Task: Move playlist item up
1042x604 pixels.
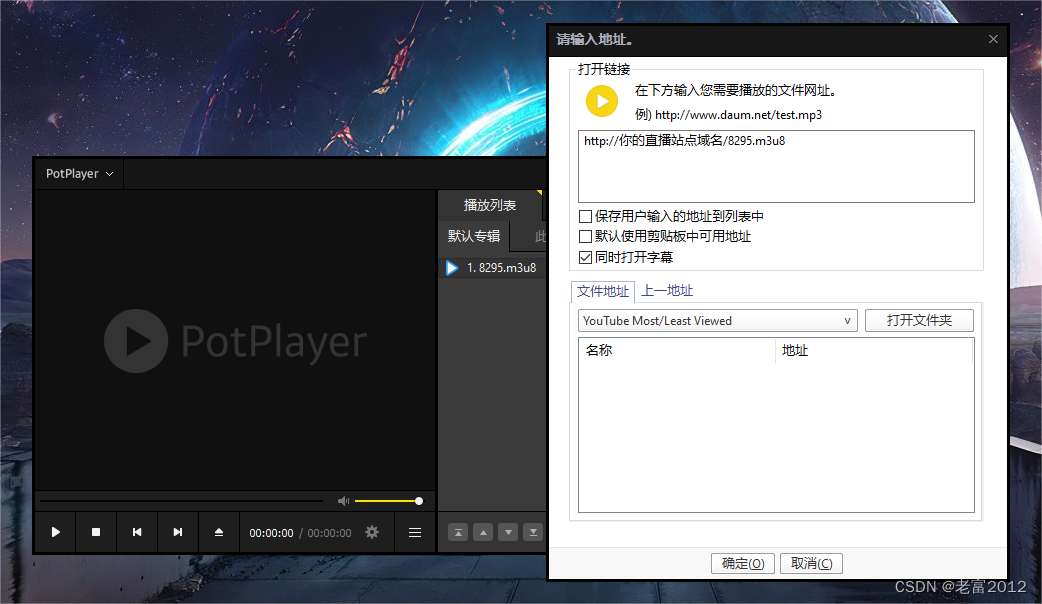Action: click(483, 532)
